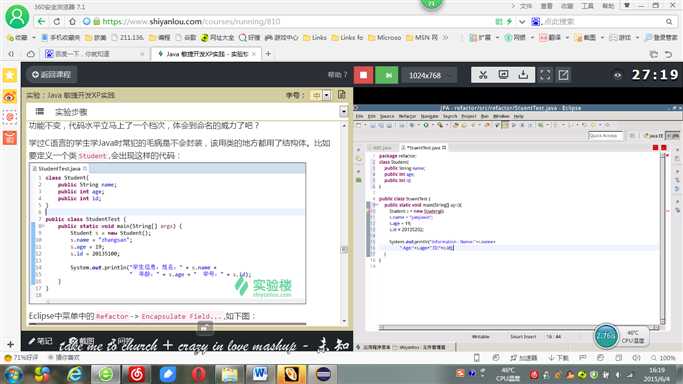Open the Refactor menu in Eclipse
This screenshot has width=683, height=384.
point(407,116)
